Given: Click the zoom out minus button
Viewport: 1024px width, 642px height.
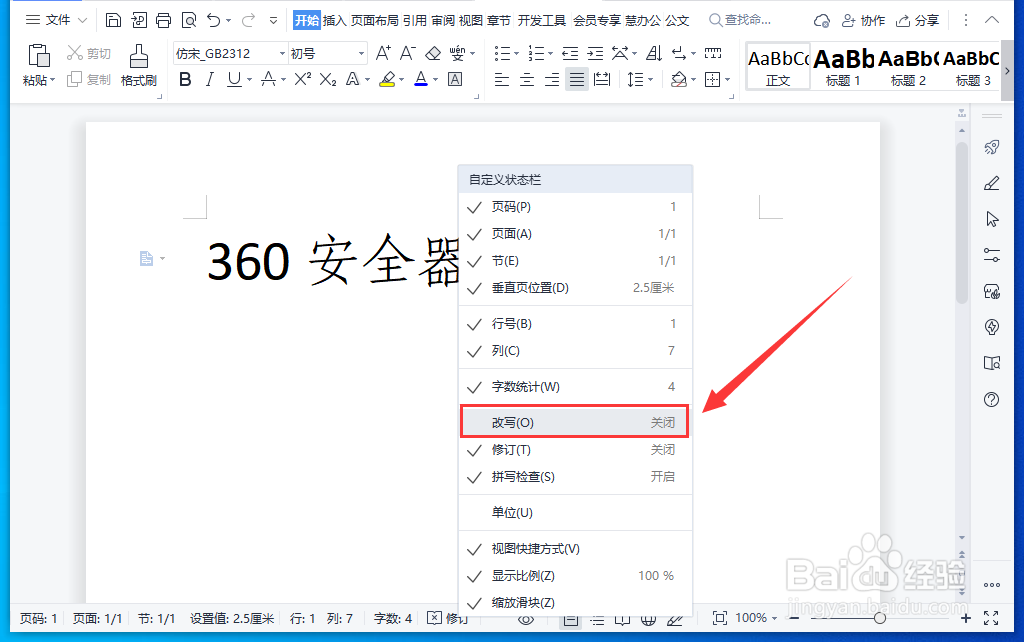Looking at the screenshot, I should point(794,618).
